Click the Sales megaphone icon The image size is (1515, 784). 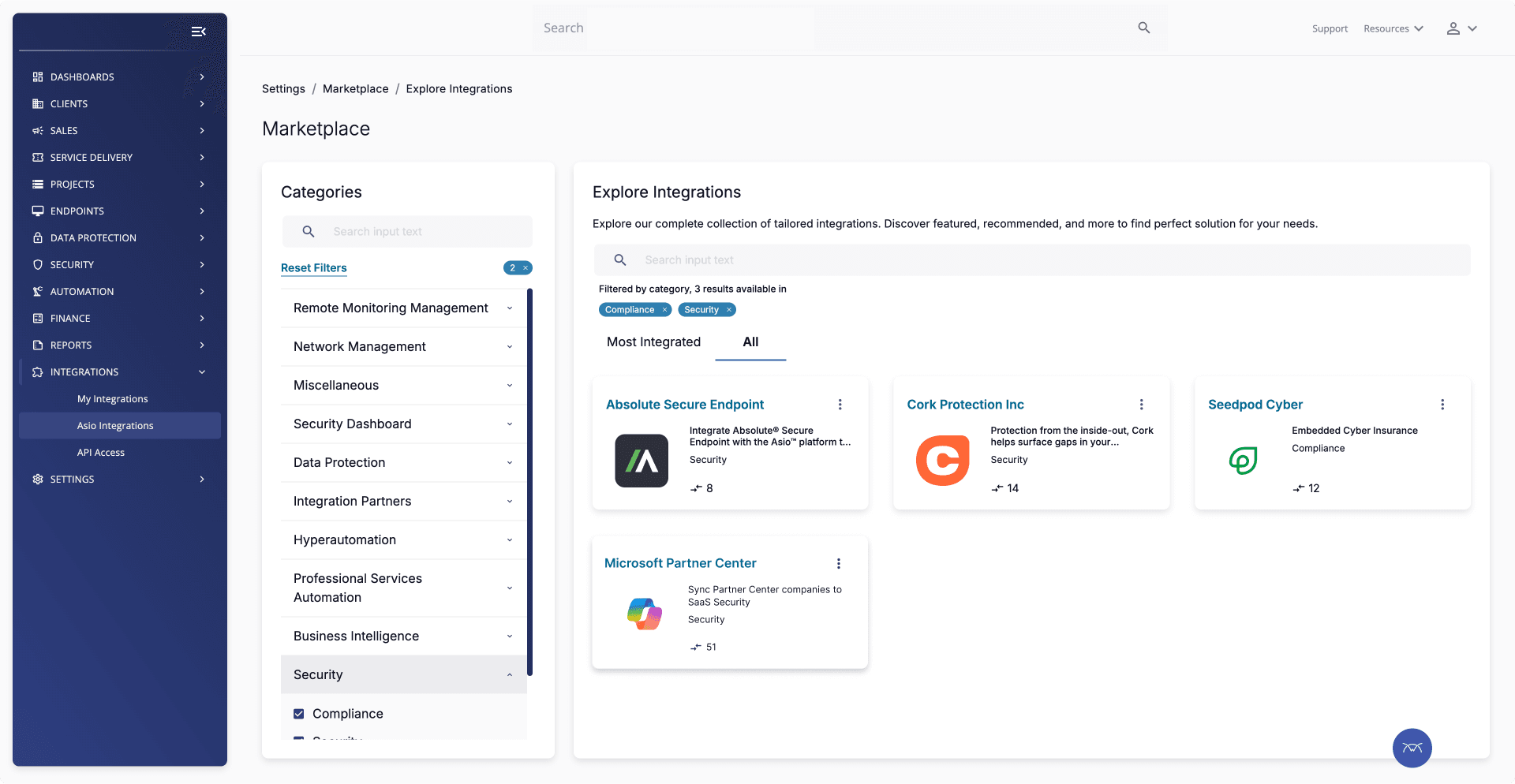click(38, 130)
